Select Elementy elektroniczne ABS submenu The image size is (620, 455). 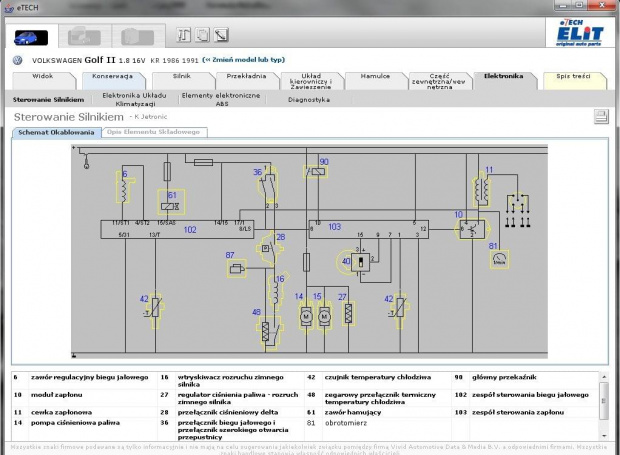click(221, 100)
